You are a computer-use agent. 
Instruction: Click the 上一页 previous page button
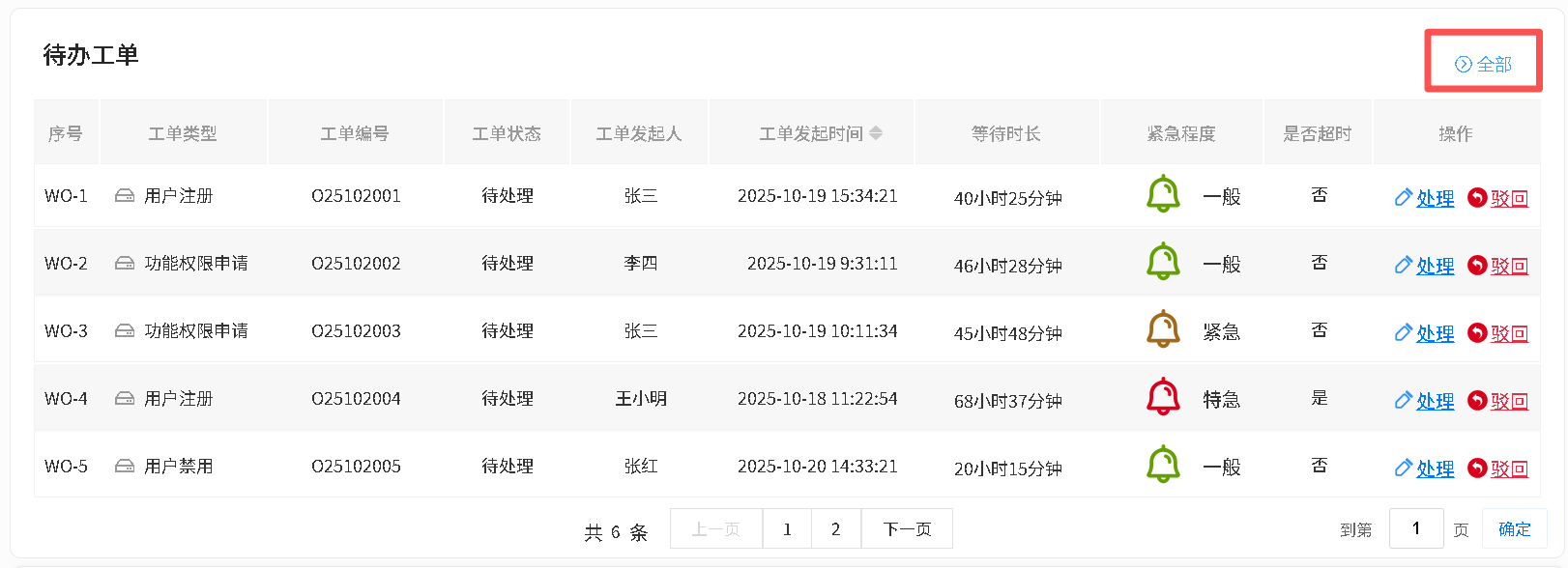pyautogui.click(x=716, y=528)
